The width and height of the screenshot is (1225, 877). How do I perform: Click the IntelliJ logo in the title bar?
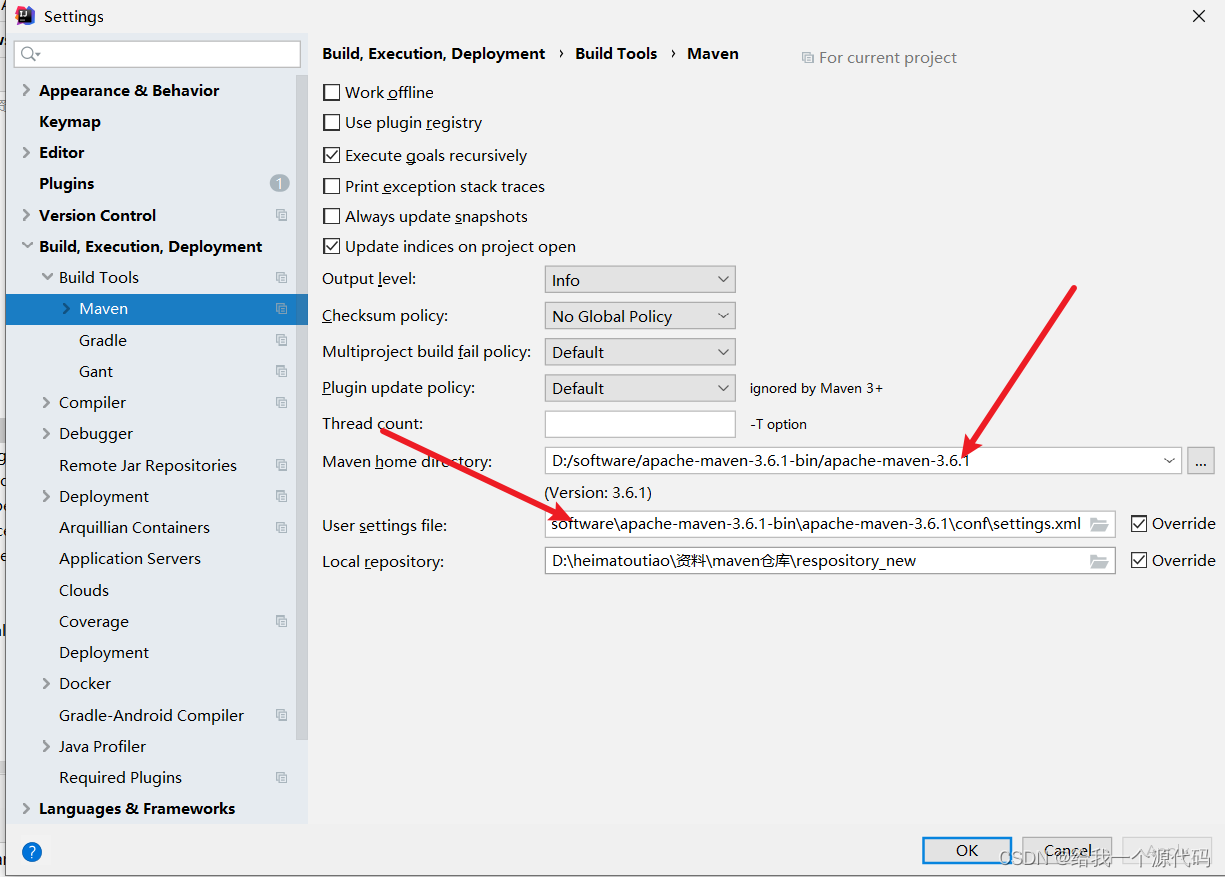[x=25, y=16]
